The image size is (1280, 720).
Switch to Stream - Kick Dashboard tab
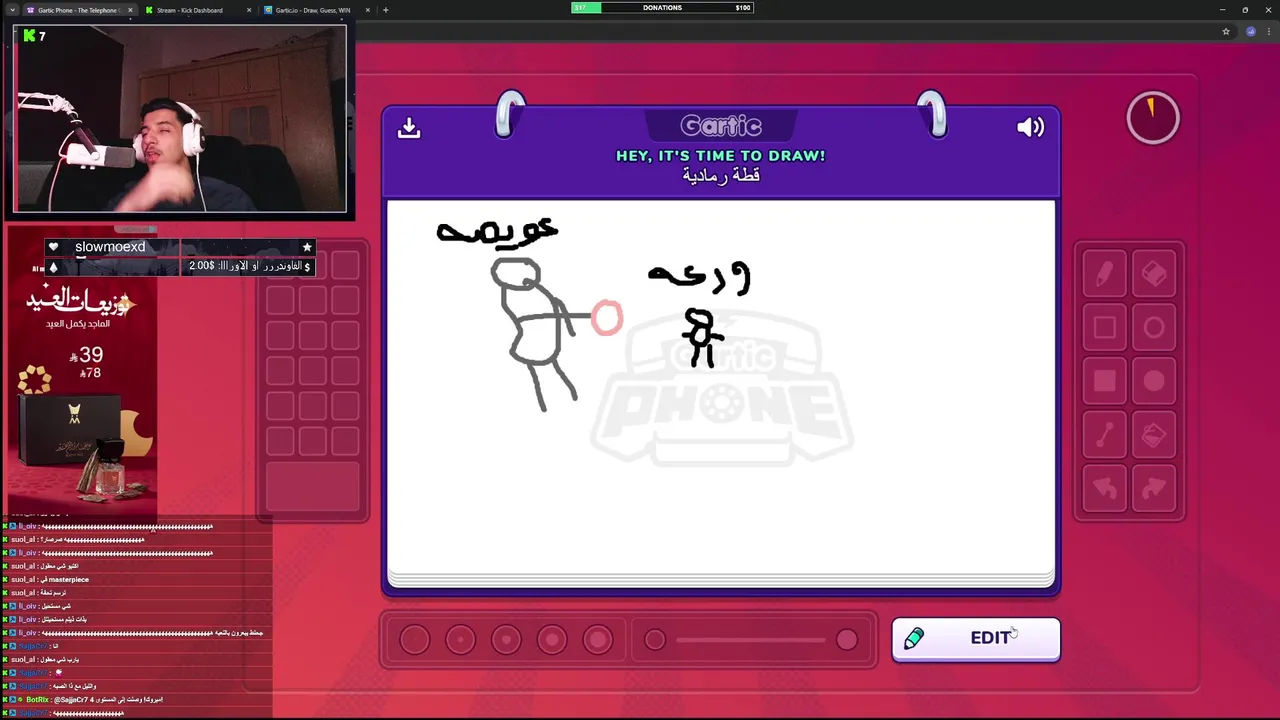tap(190, 10)
